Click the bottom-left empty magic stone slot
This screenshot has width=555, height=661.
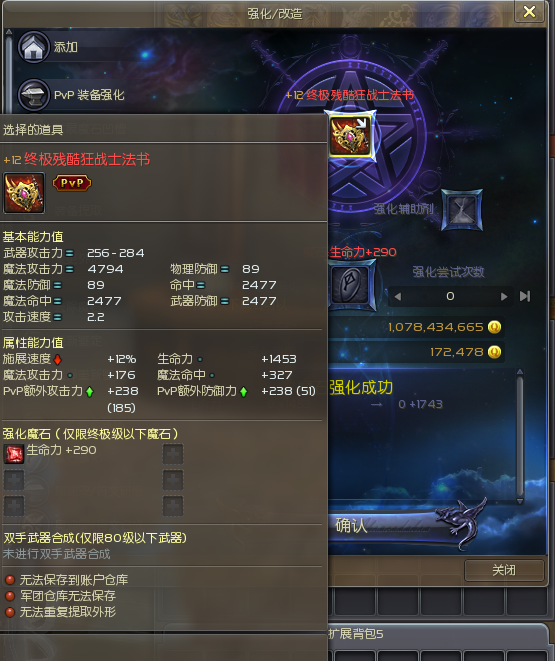click(14, 506)
